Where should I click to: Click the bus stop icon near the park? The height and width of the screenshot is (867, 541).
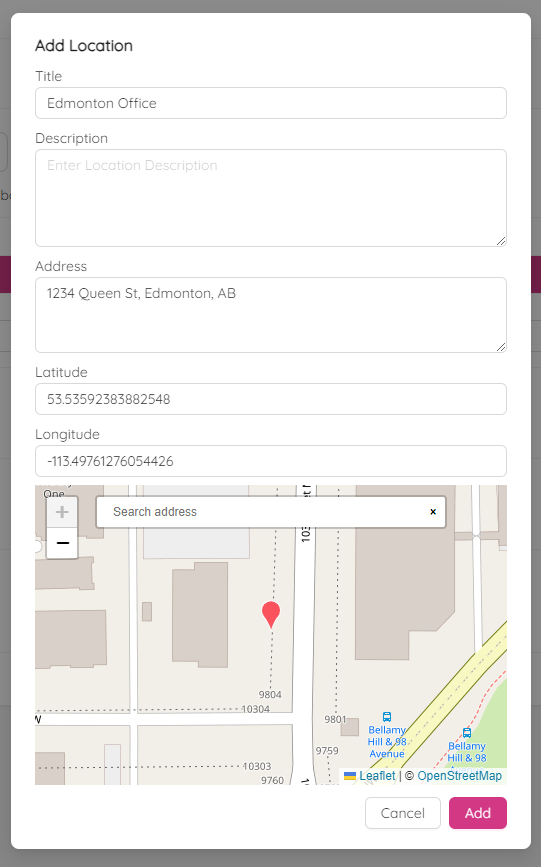tap(467, 733)
